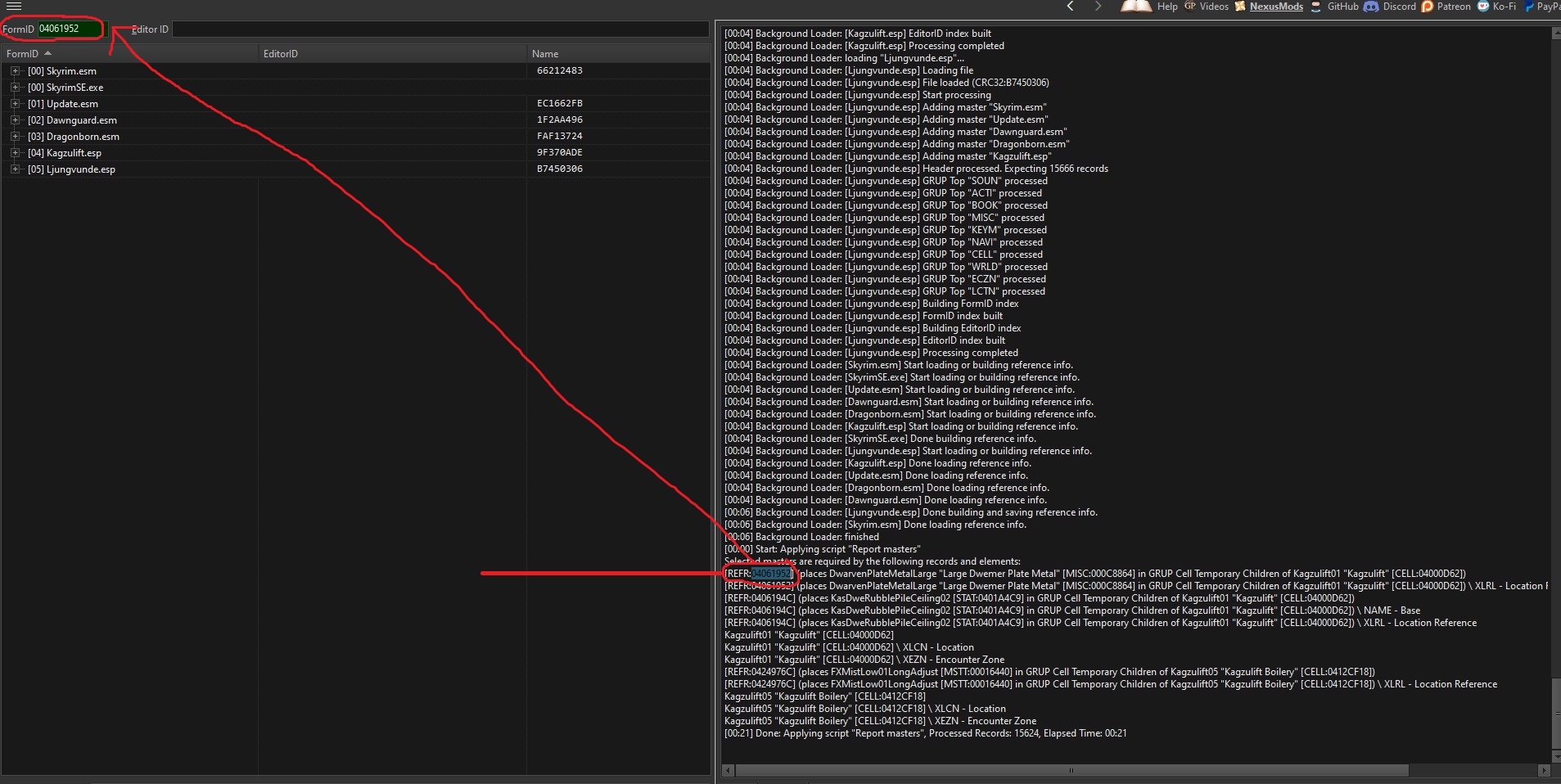Focus the Editor ID search field
This screenshot has width=1561, height=784.
point(440,29)
